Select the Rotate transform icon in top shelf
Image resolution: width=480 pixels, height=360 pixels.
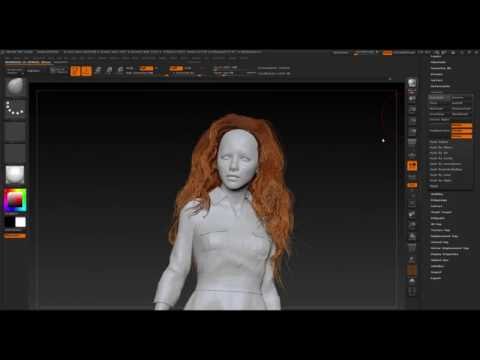[x=120, y=70]
